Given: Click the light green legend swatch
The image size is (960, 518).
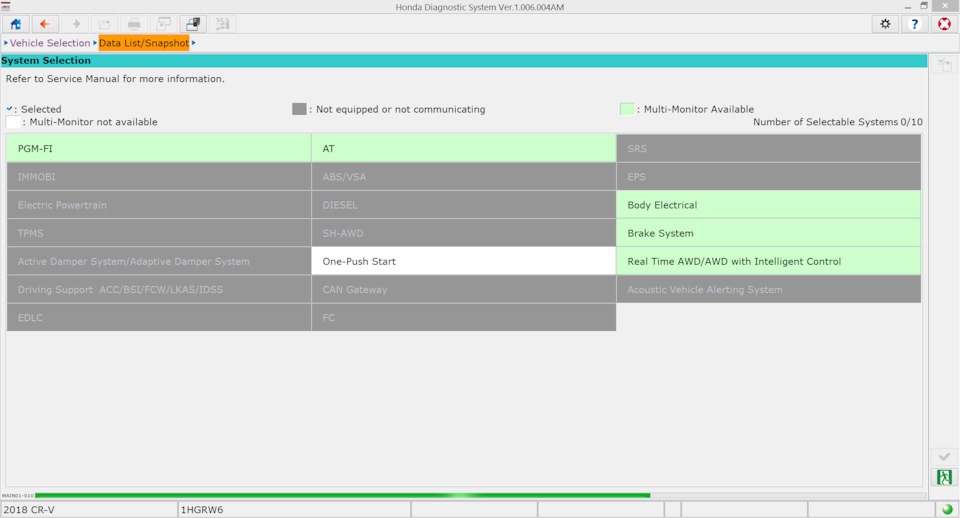Looking at the screenshot, I should click(626, 109).
